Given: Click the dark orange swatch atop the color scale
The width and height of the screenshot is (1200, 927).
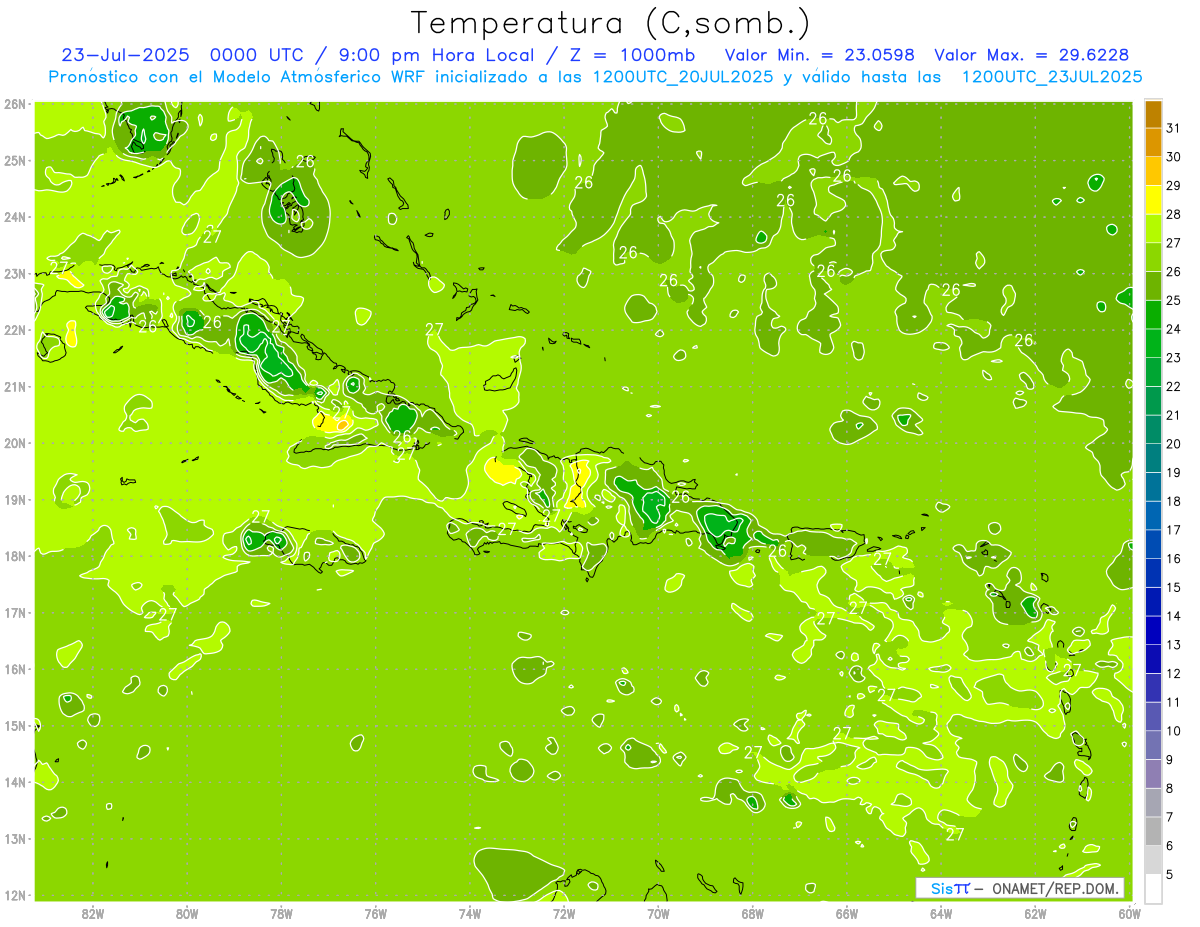Looking at the screenshot, I should (1153, 114).
